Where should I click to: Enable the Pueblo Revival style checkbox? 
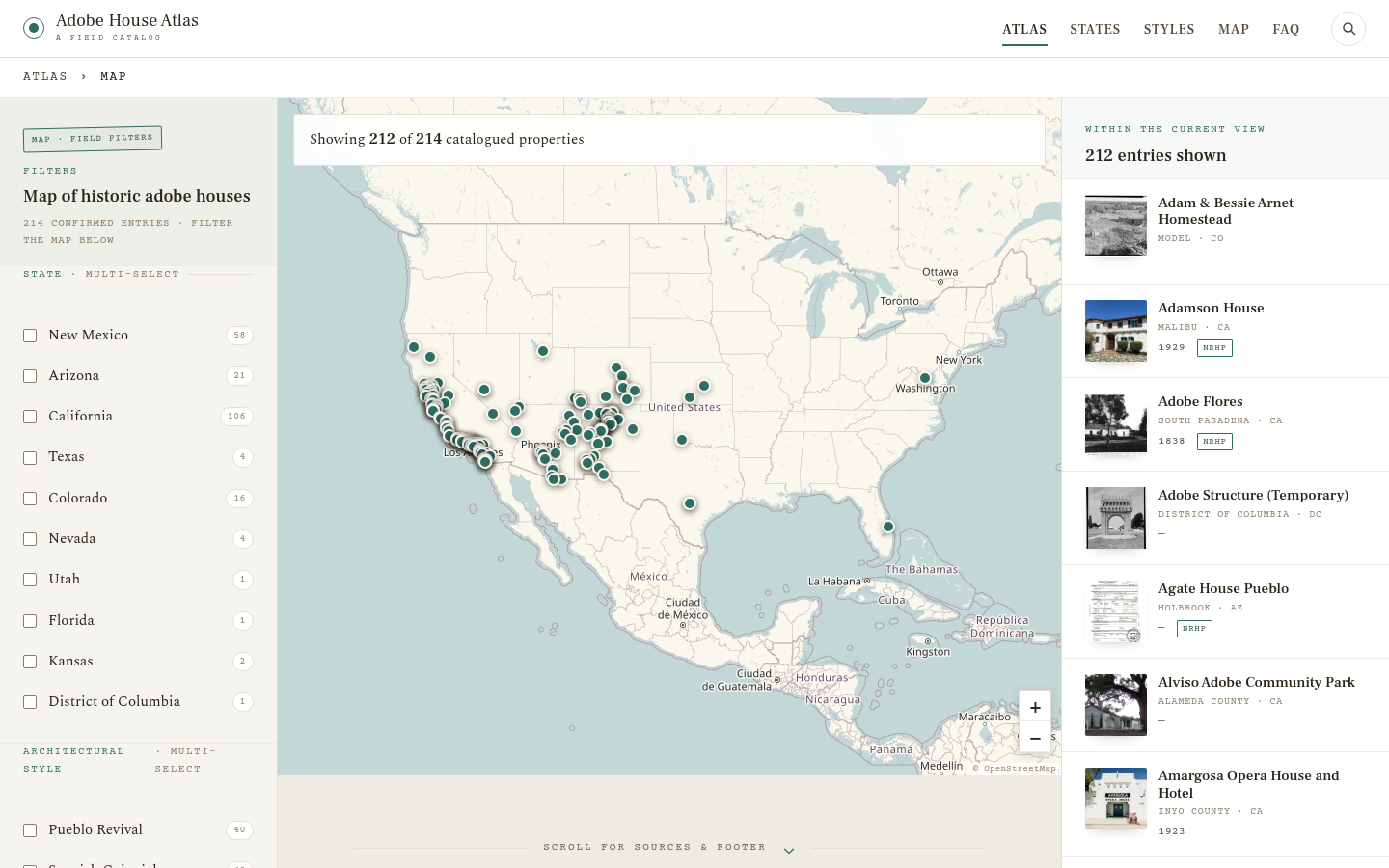pos(30,830)
